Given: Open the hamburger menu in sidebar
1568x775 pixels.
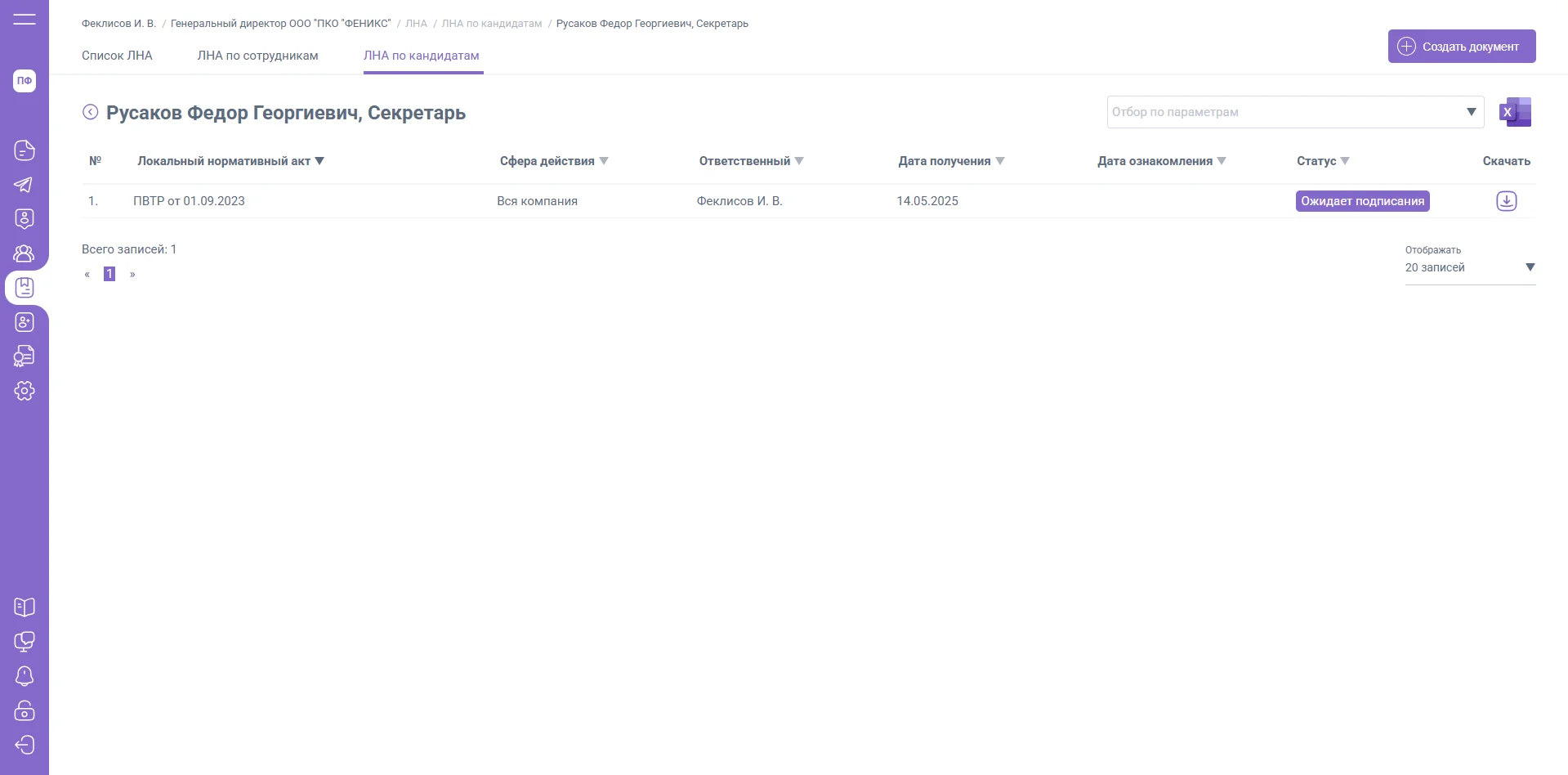Looking at the screenshot, I should [25, 19].
